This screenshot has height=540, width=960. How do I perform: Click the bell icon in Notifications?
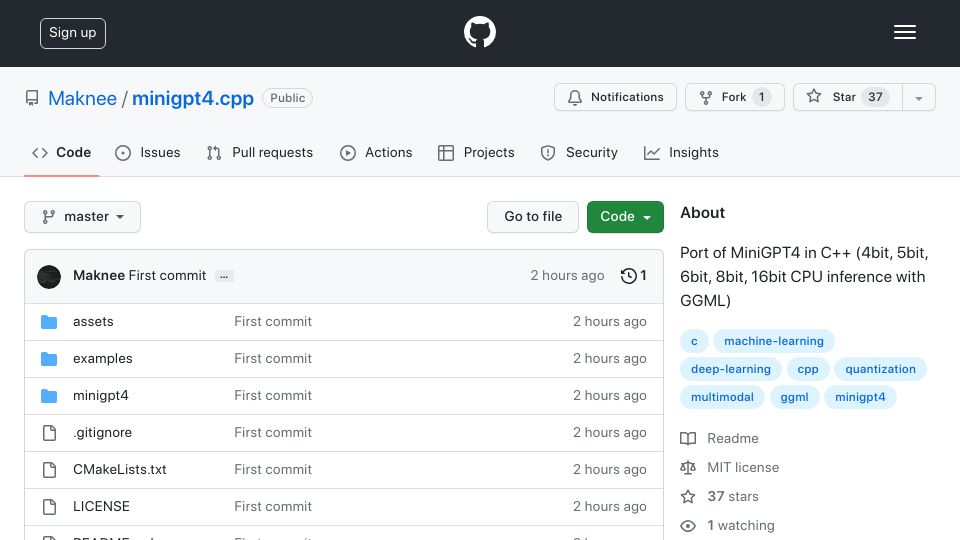coord(574,97)
